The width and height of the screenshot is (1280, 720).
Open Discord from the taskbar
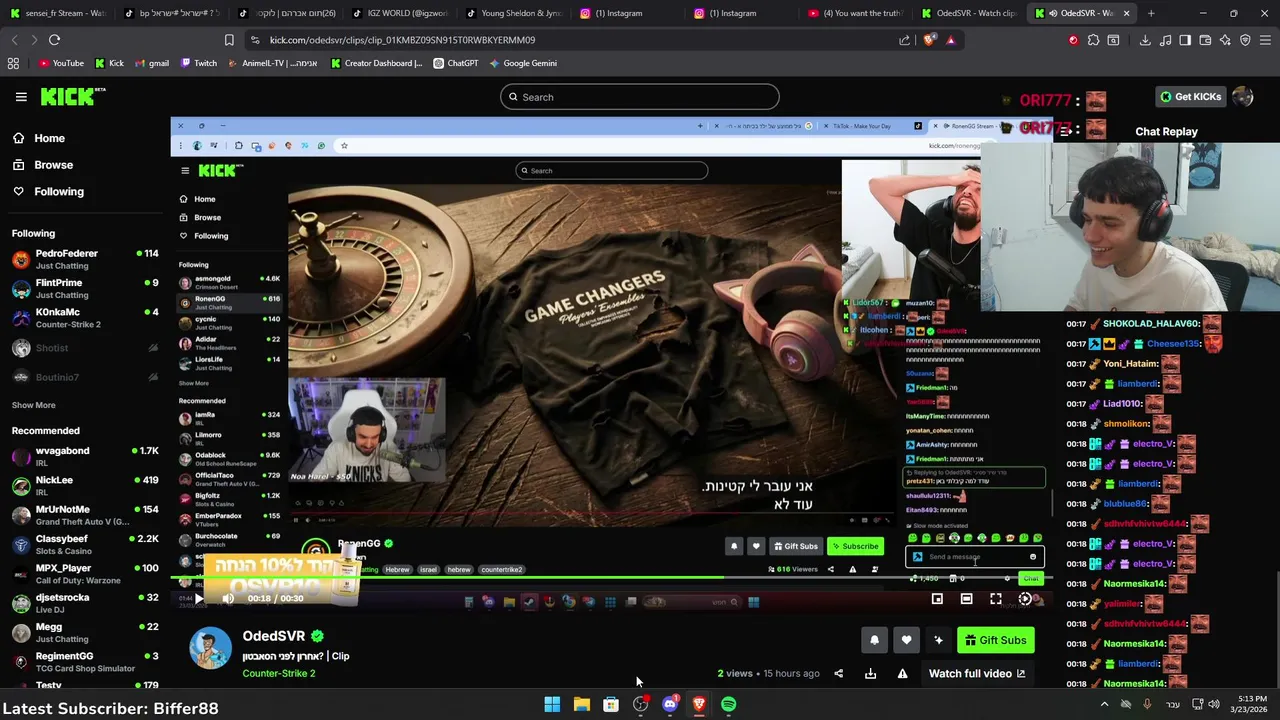(x=669, y=705)
